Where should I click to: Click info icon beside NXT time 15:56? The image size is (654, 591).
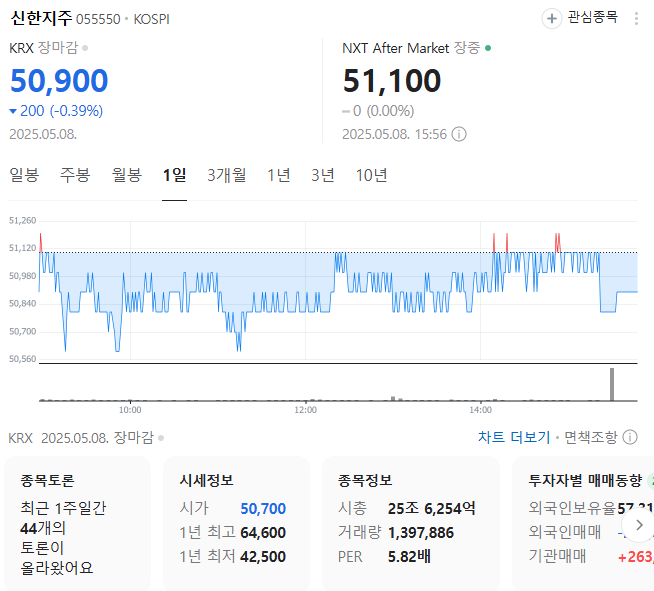459,134
